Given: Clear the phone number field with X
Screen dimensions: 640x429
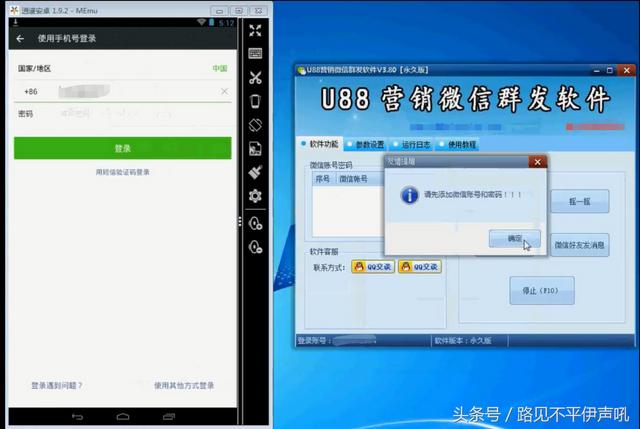Looking at the screenshot, I should tap(224, 91).
